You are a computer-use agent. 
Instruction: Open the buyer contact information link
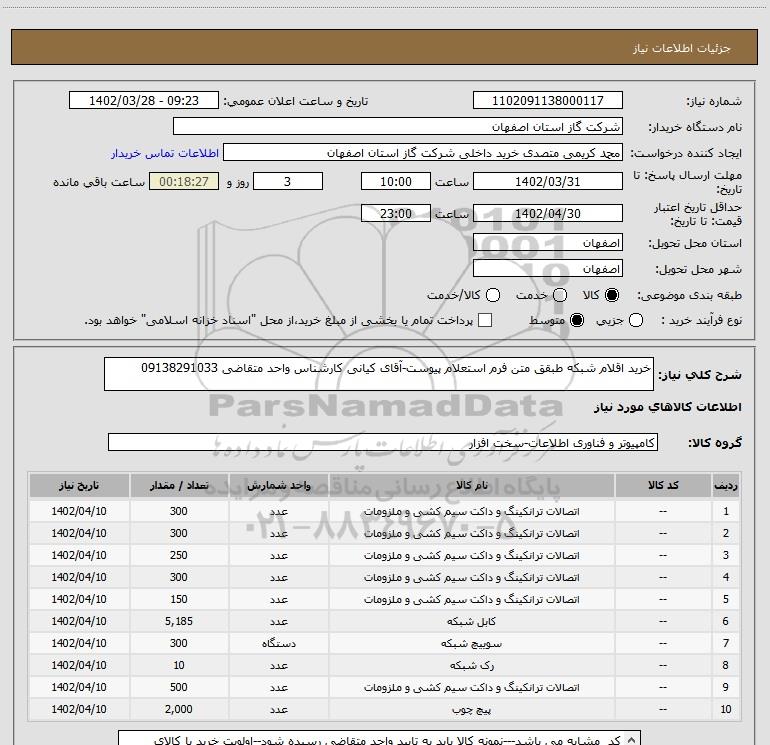pos(165,153)
